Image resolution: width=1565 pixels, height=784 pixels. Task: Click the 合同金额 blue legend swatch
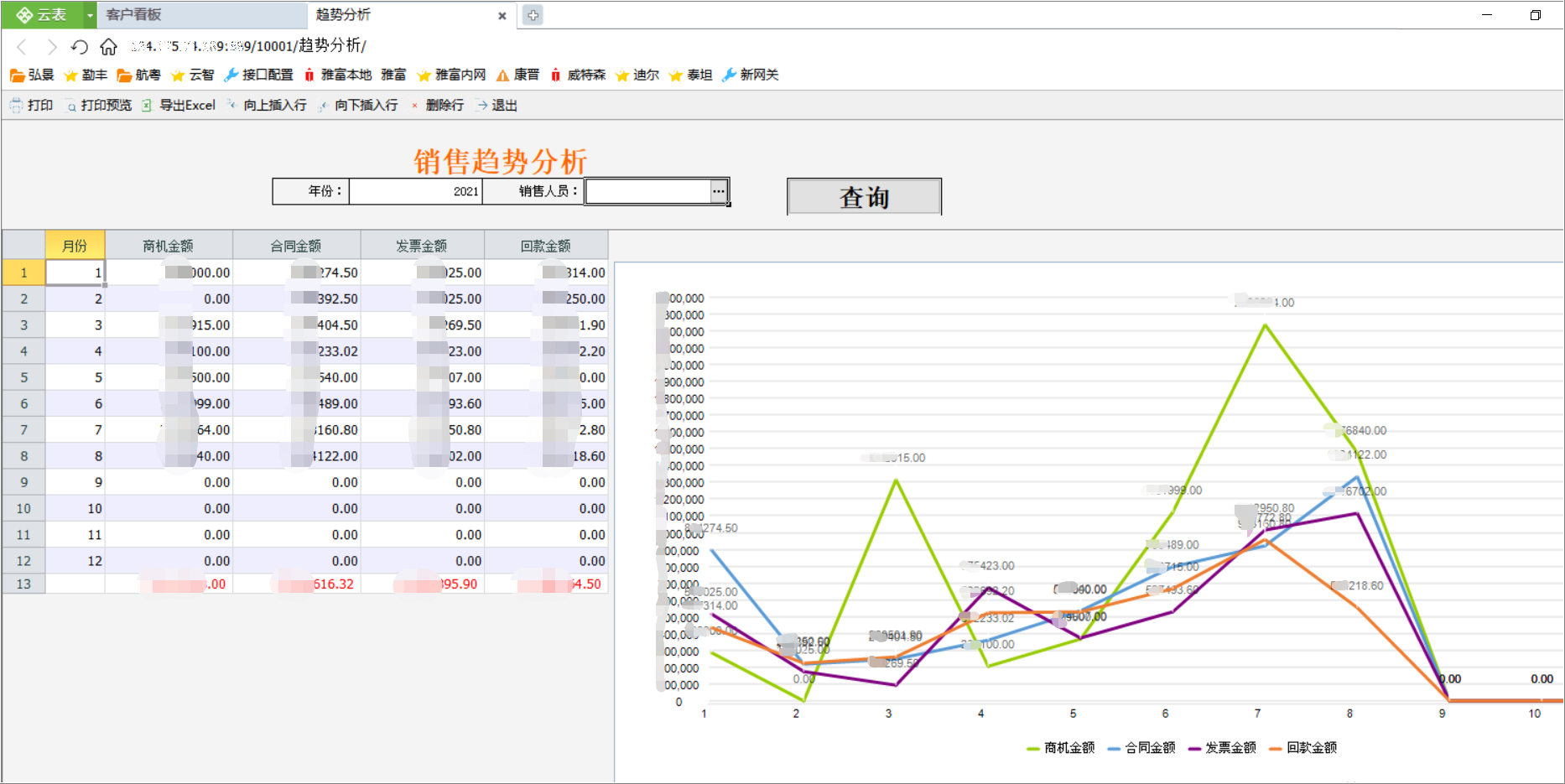[1114, 748]
